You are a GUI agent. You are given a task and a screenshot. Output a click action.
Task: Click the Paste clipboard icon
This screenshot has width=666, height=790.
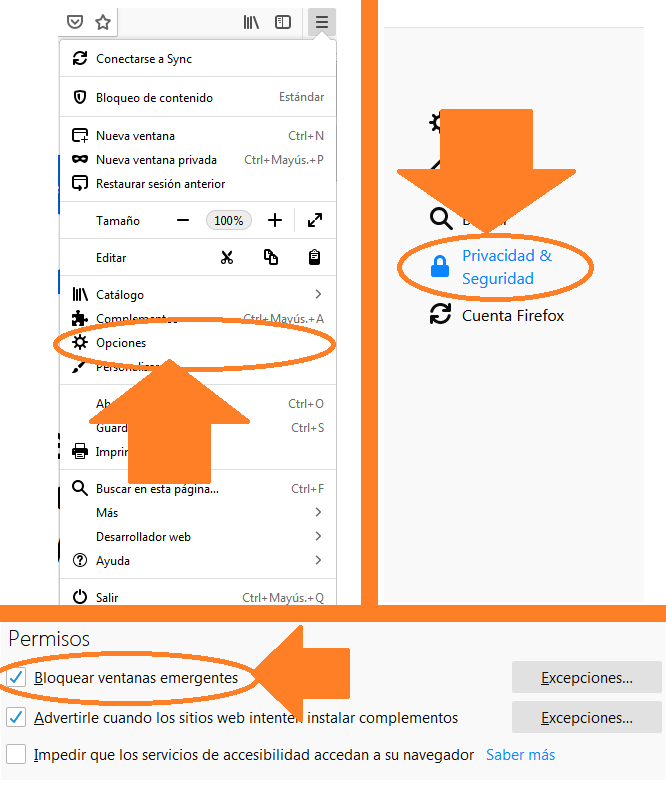click(x=314, y=257)
